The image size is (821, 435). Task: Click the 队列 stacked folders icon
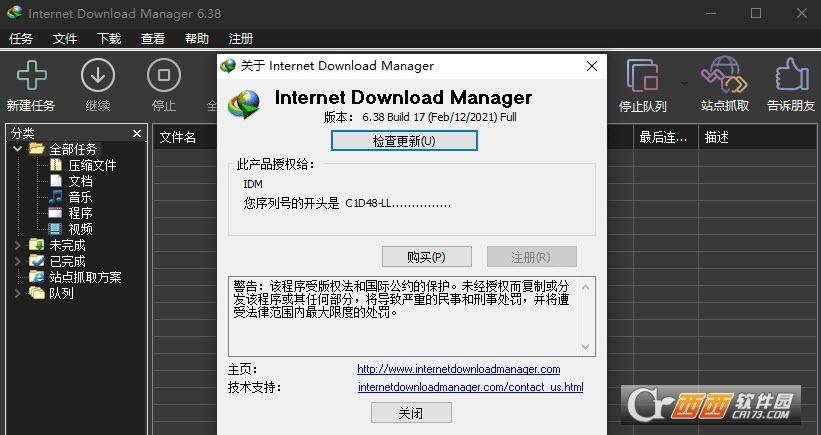click(x=37, y=293)
